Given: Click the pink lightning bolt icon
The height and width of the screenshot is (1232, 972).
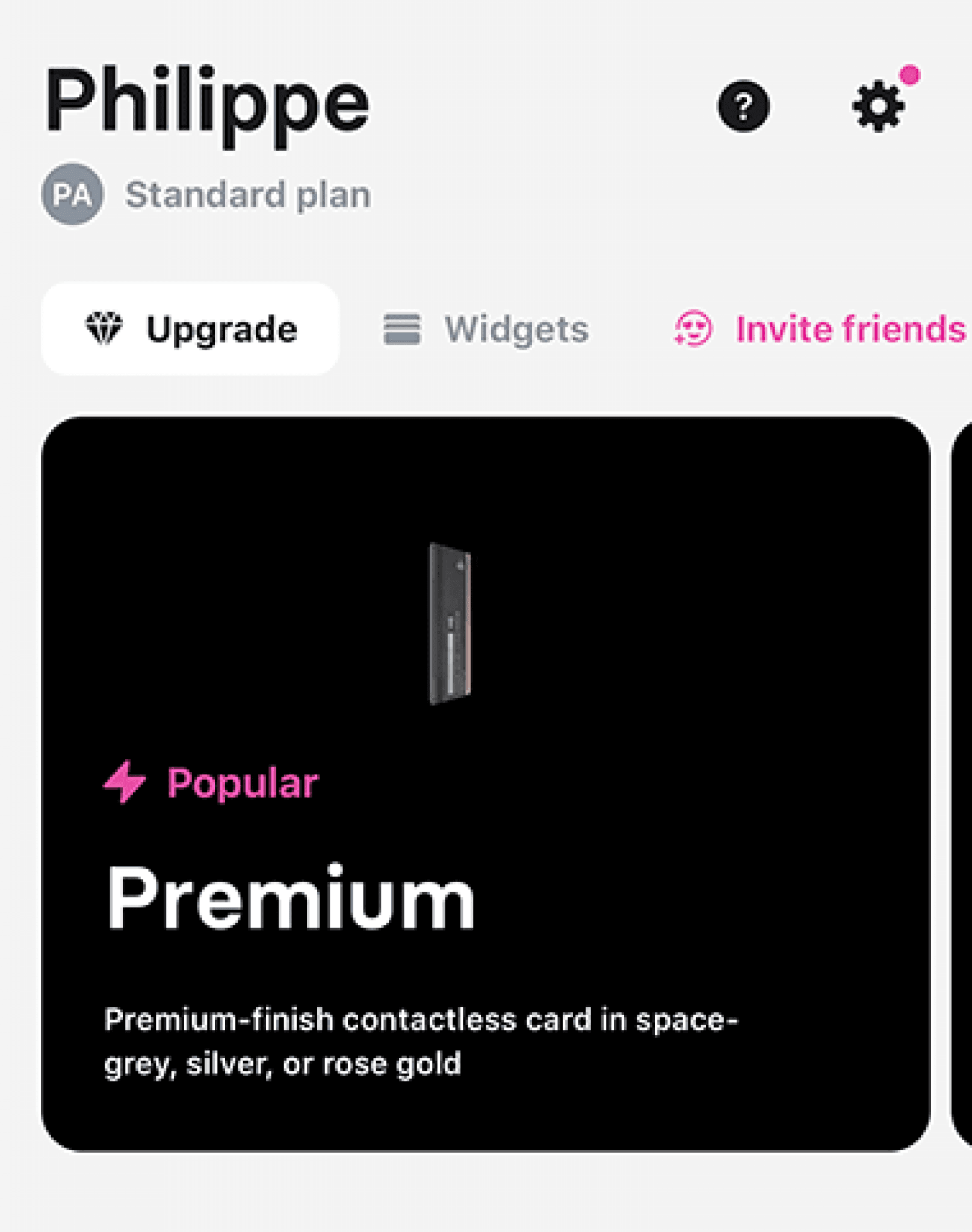Looking at the screenshot, I should click(x=125, y=781).
